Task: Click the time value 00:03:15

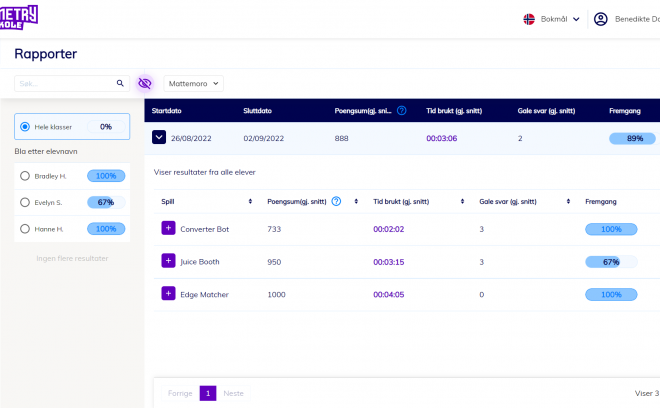Action: click(389, 262)
